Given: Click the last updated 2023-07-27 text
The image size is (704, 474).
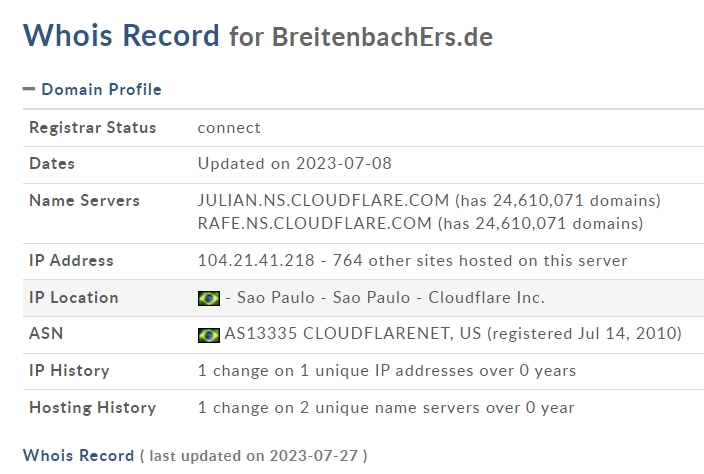Looking at the screenshot, I should click(254, 456).
